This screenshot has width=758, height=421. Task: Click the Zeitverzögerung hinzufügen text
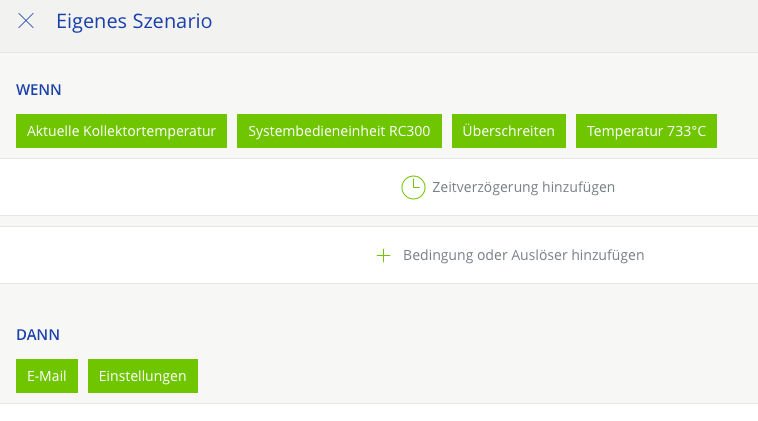tap(523, 187)
